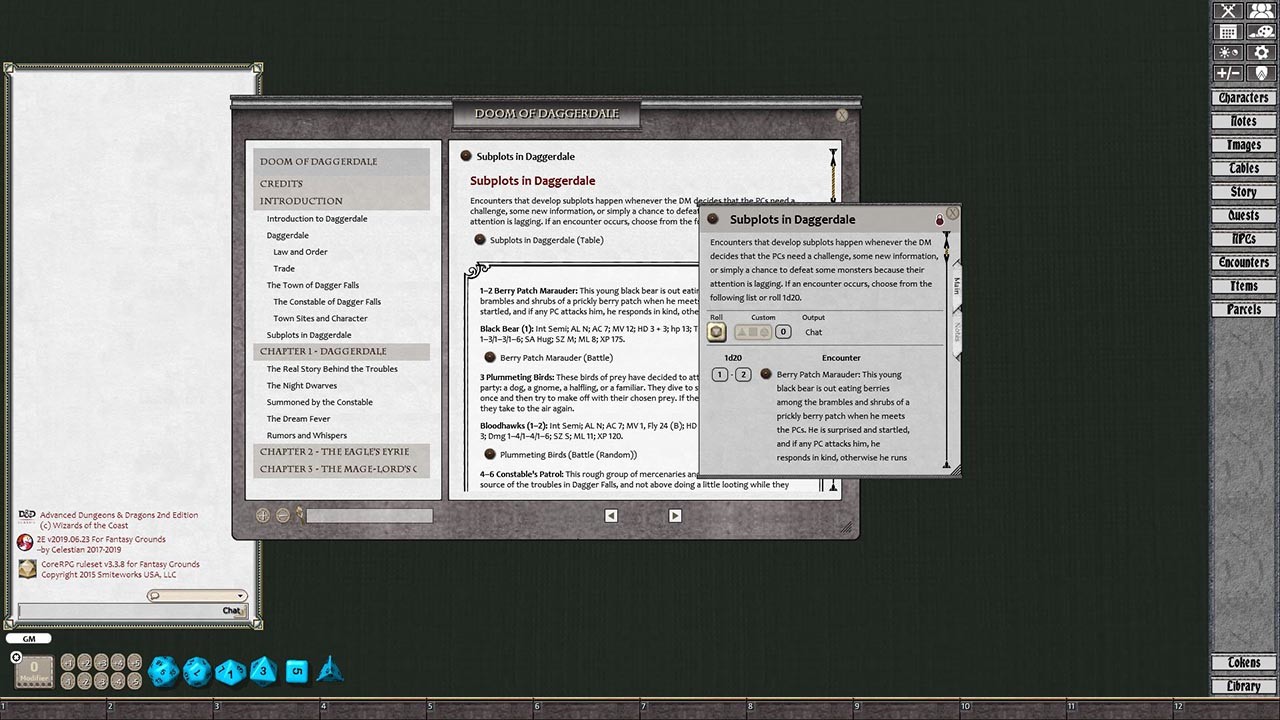Open the Effects sun icon
Image resolution: width=1280 pixels, height=720 pixels.
1227,52
